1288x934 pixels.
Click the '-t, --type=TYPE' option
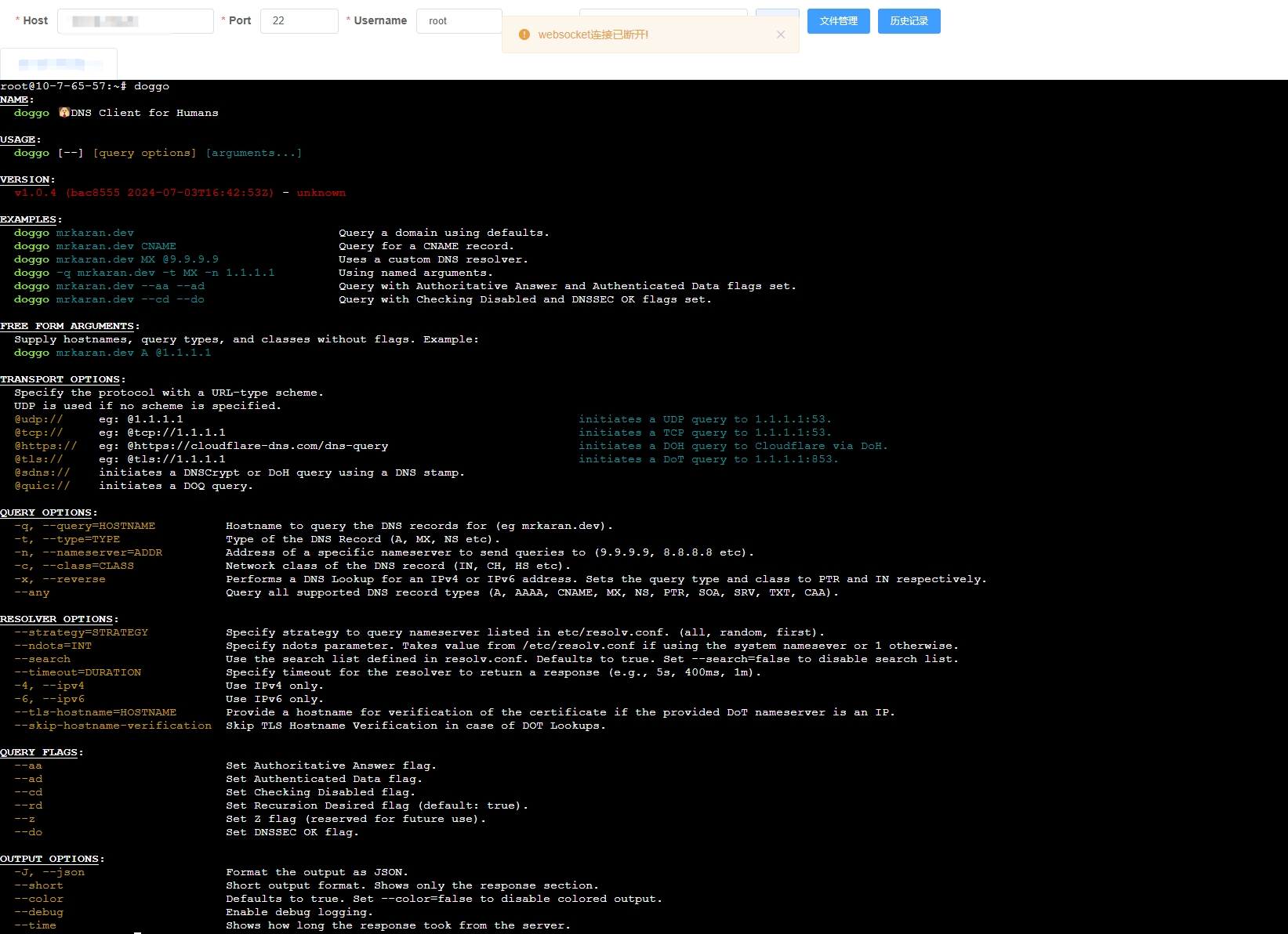tap(67, 539)
